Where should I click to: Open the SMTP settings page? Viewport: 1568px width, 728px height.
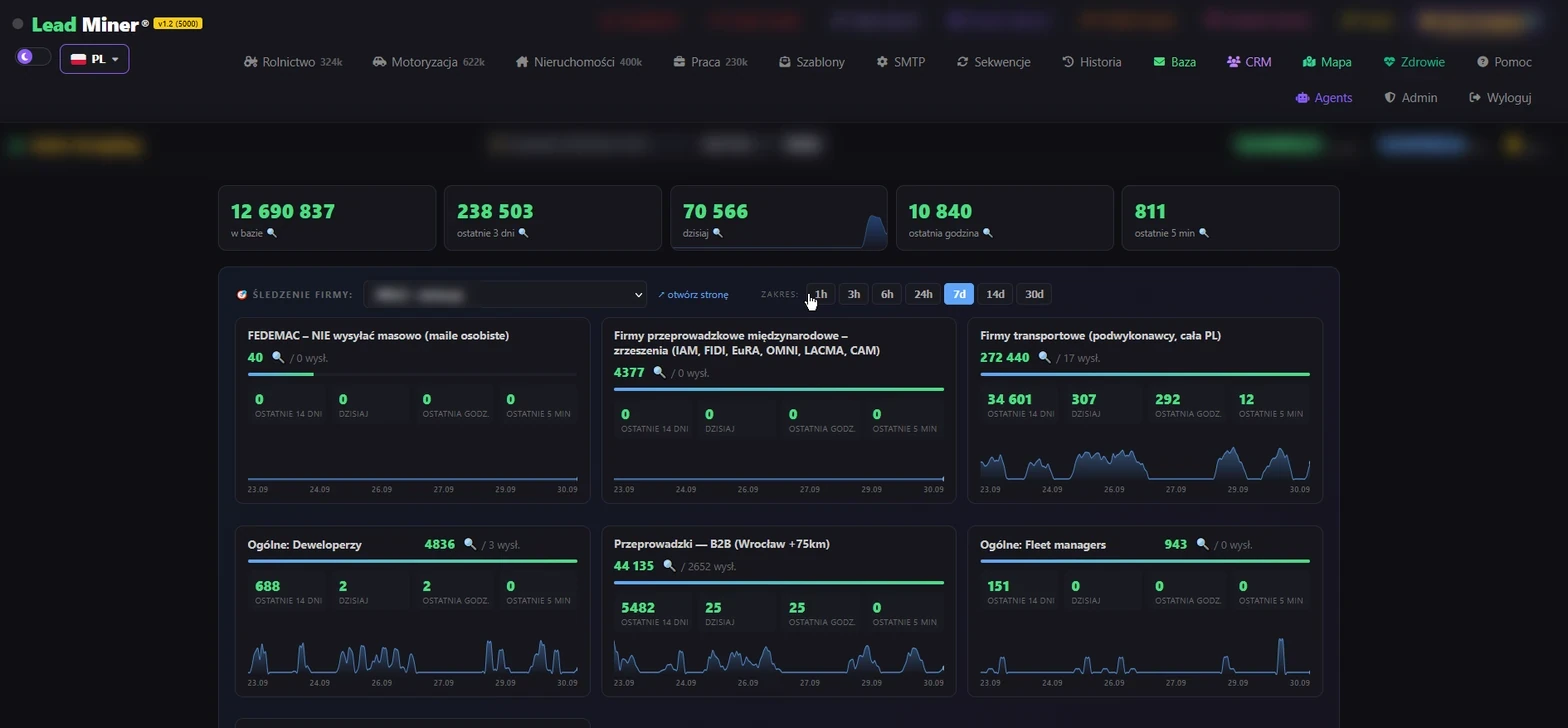(x=900, y=62)
